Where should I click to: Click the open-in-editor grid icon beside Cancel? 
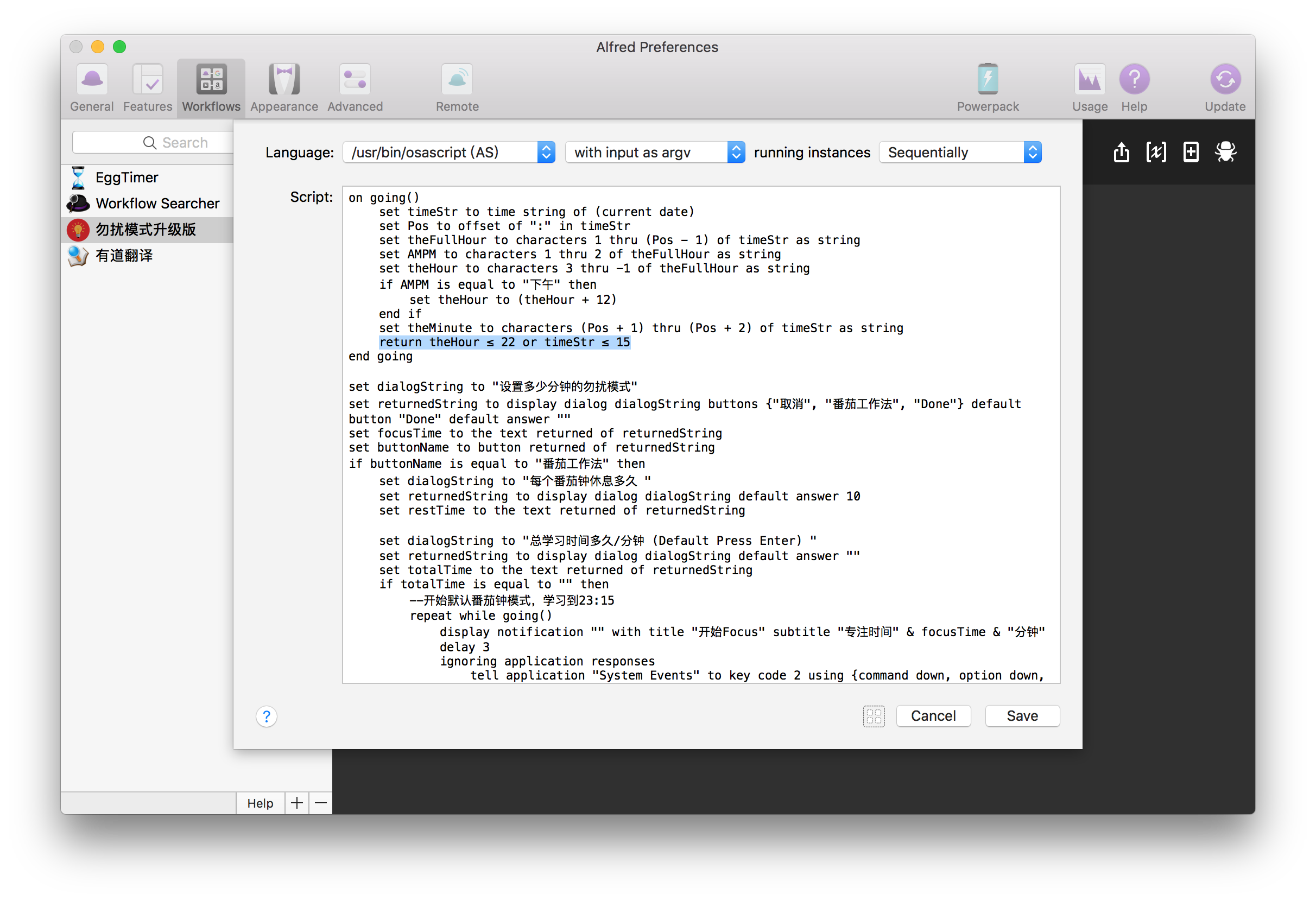(874, 716)
